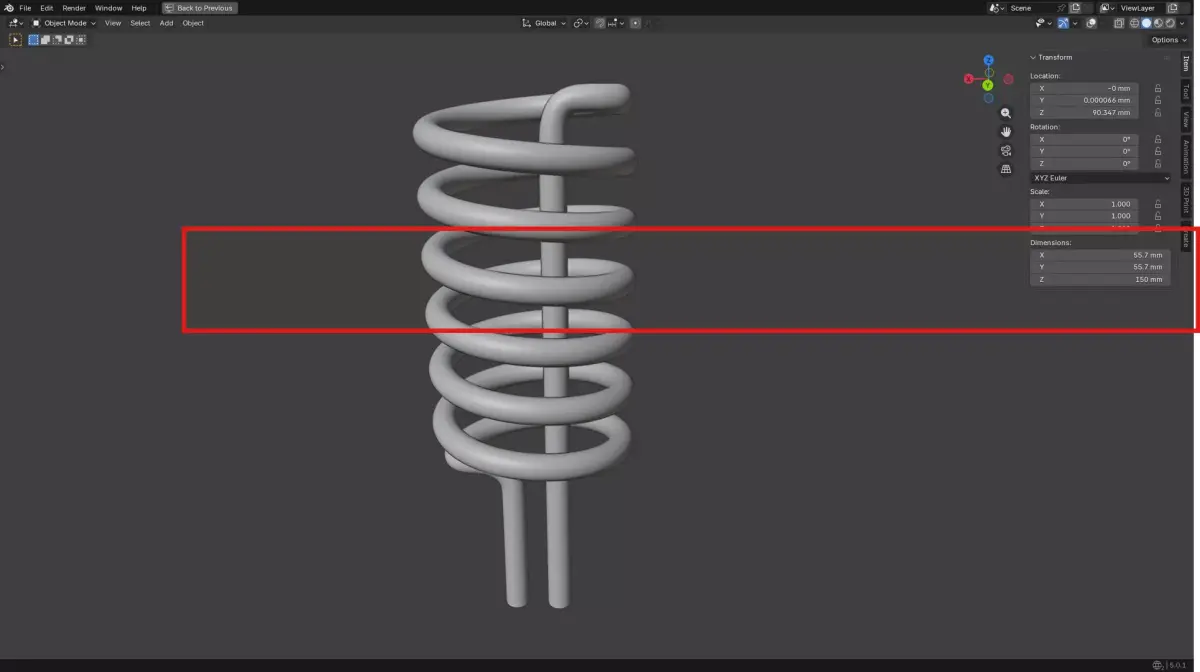Click the Dimensions Z value 150 mm

click(1100, 279)
